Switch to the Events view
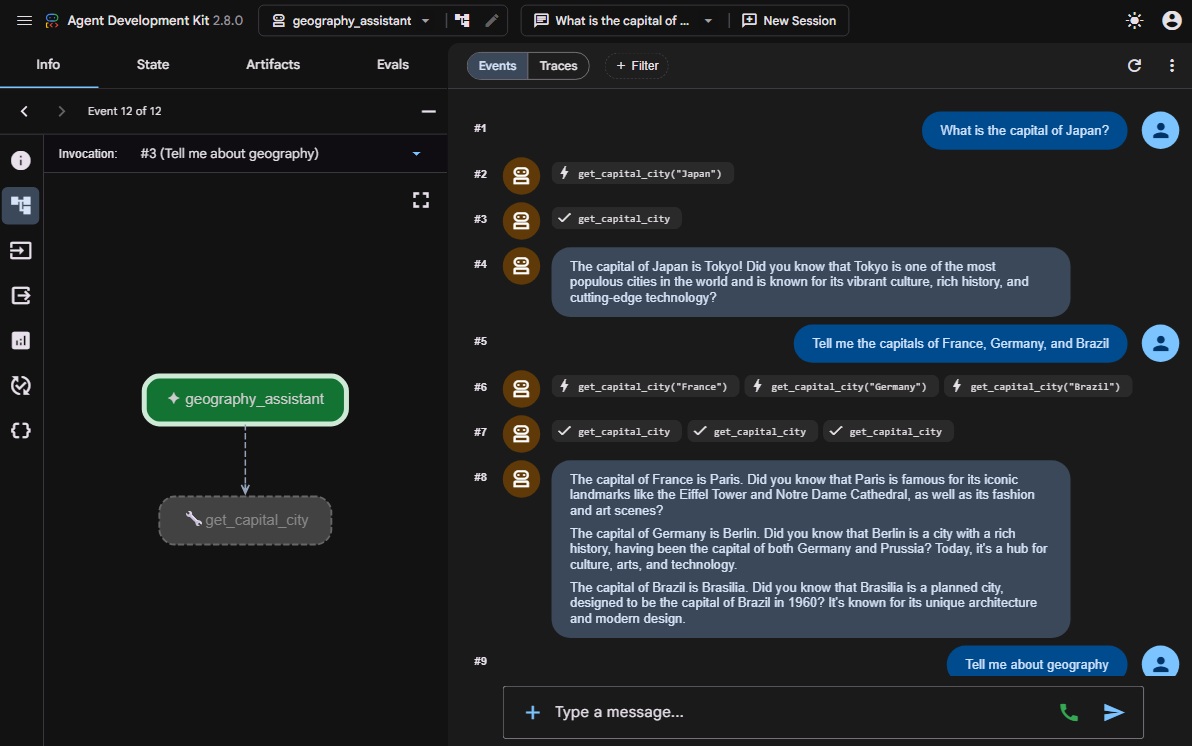This screenshot has height=746, width=1192. point(497,65)
